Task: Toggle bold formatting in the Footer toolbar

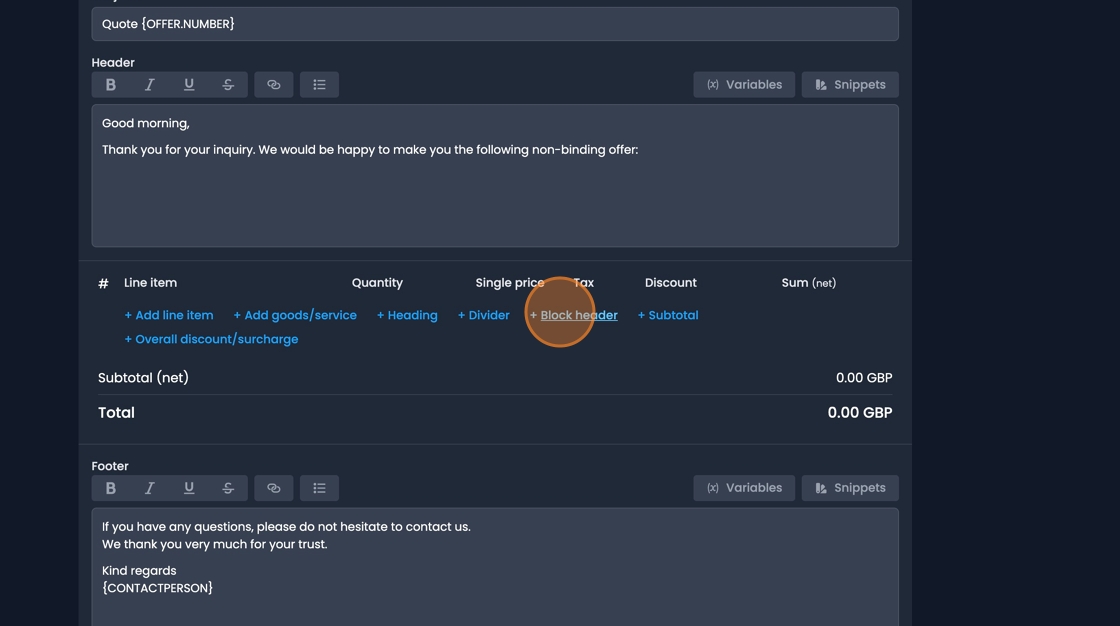Action: [x=110, y=487]
